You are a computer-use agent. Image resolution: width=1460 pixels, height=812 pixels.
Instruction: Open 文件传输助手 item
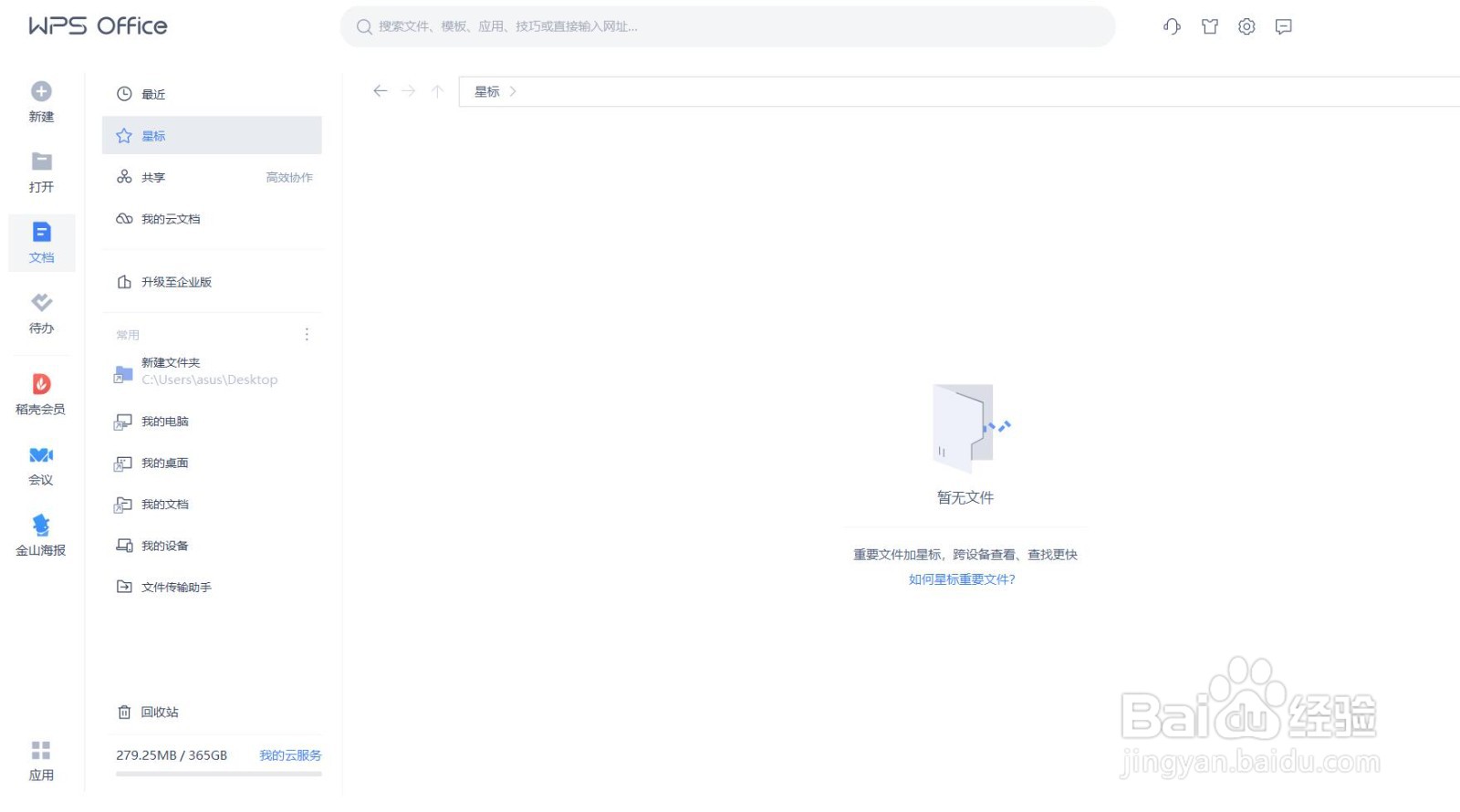click(x=212, y=587)
